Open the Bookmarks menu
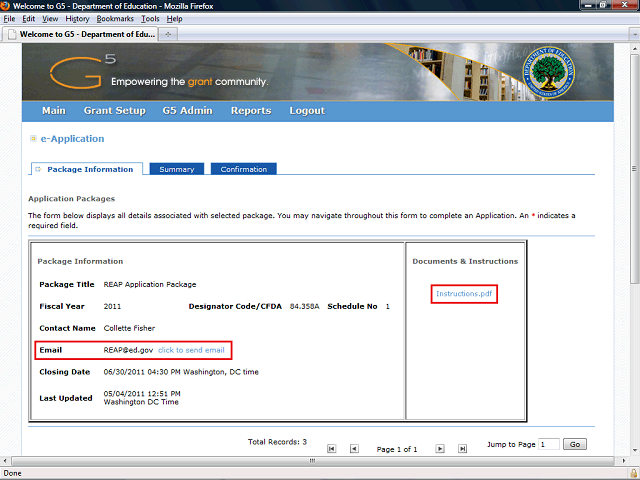The height and width of the screenshot is (480, 640). click(x=115, y=19)
